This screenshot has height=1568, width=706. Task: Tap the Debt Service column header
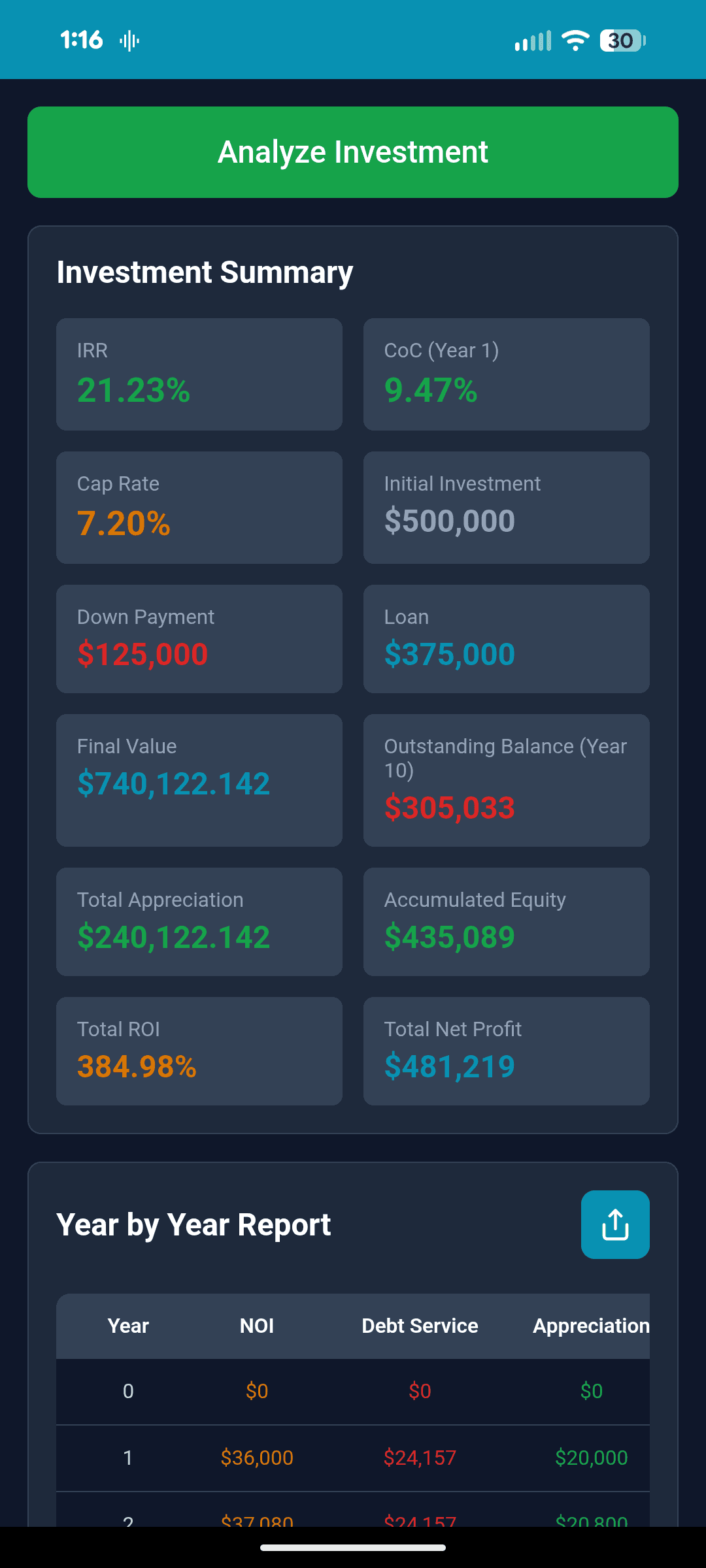[x=420, y=1326]
